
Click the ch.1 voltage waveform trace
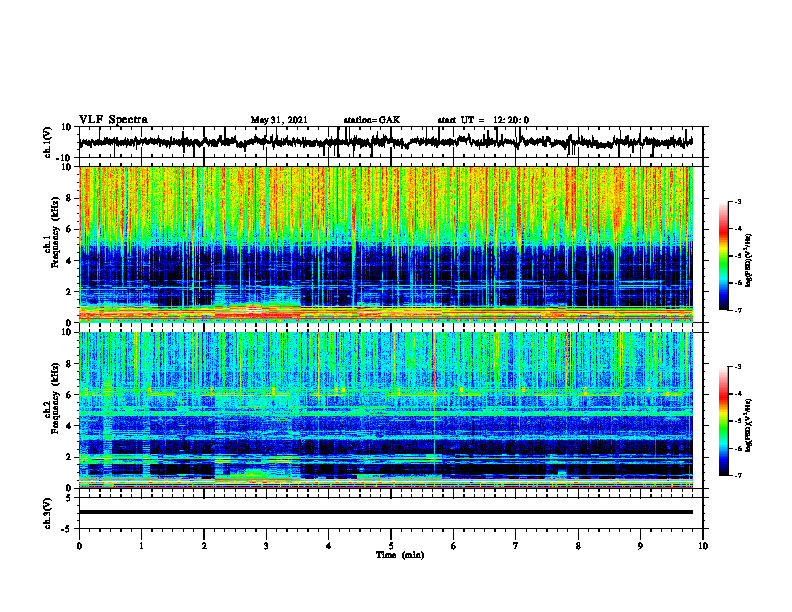(x=385, y=142)
